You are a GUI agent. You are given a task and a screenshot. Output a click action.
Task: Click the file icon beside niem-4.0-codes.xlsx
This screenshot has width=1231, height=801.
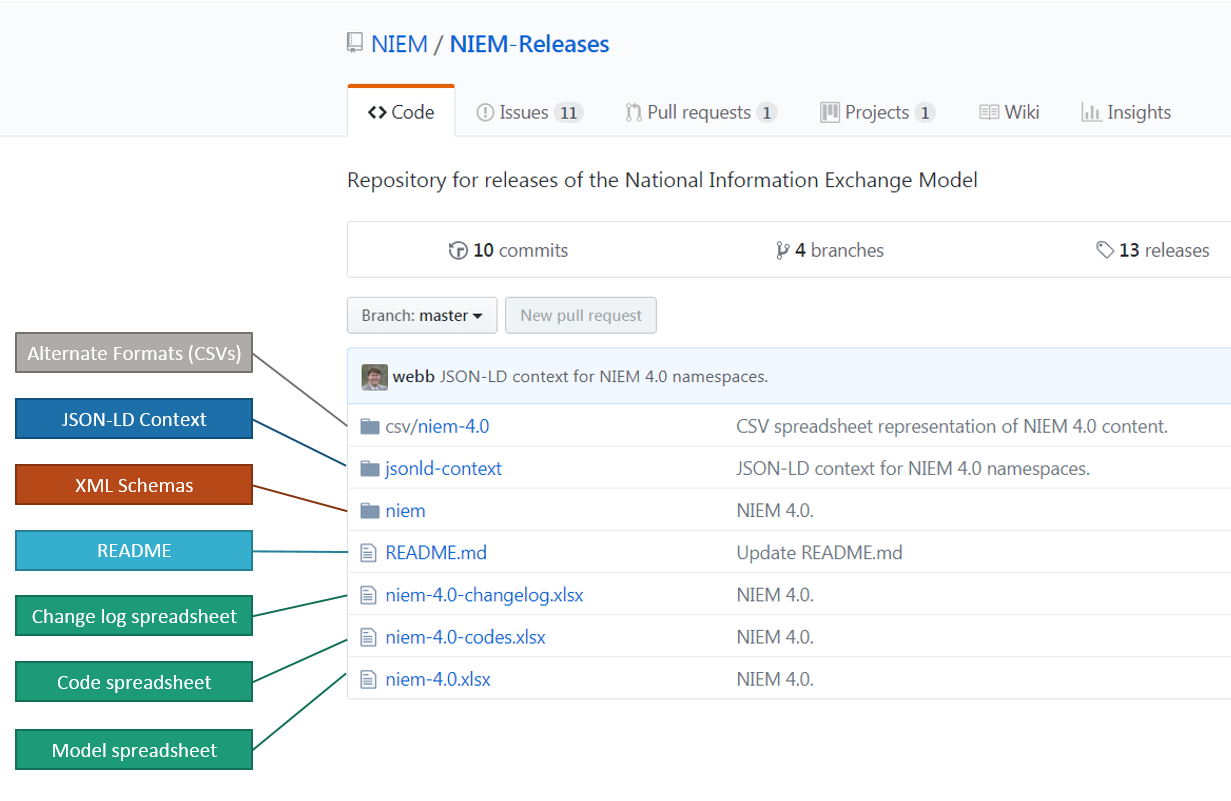[x=368, y=637]
